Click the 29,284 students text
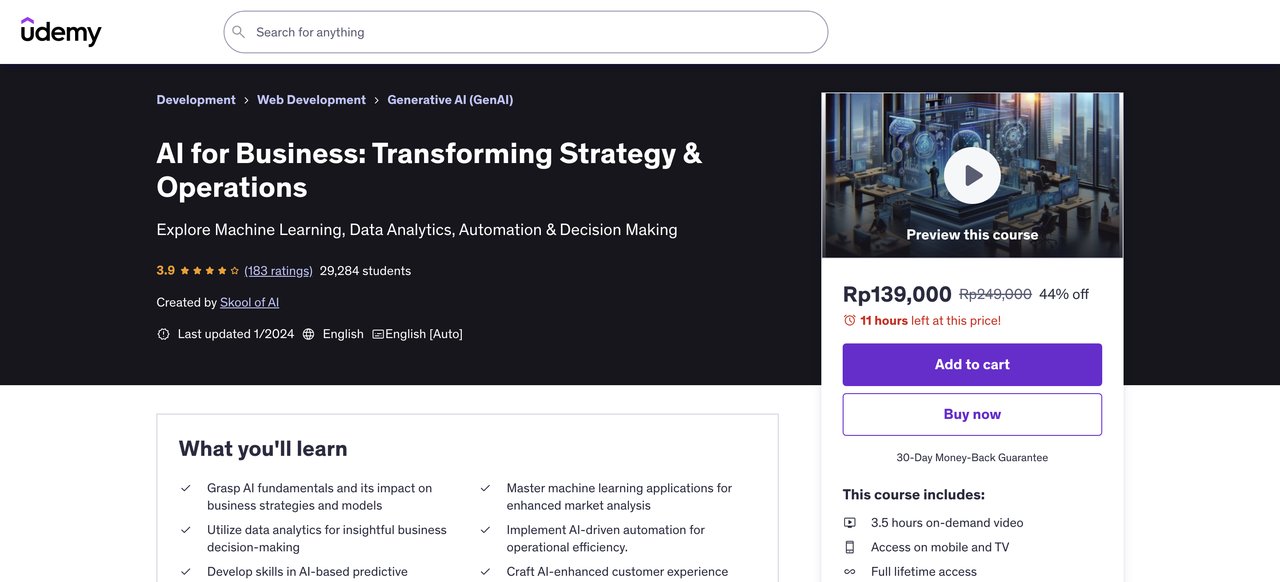This screenshot has height=582, width=1280. pos(365,271)
